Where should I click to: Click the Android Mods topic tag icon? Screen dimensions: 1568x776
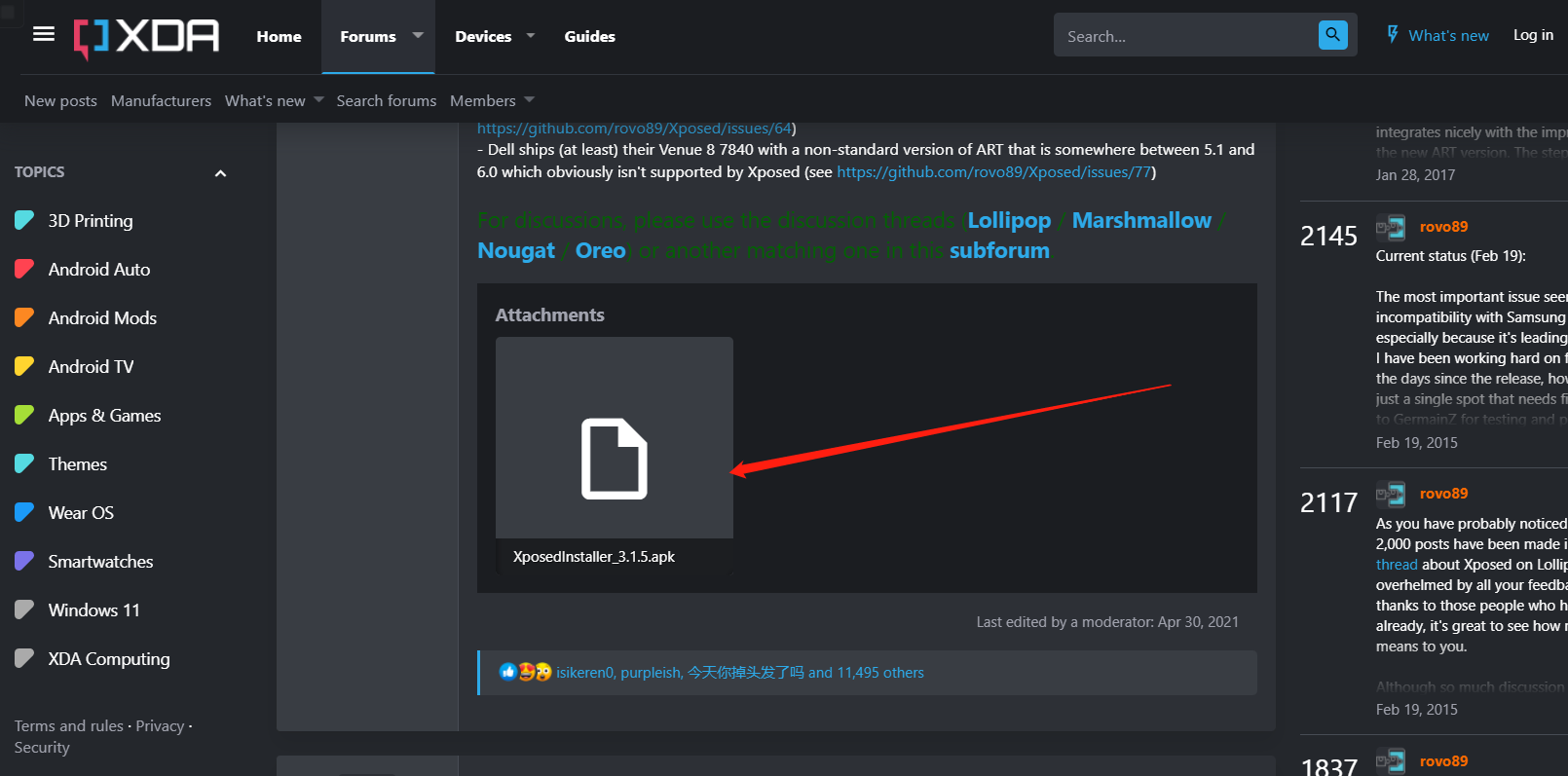(x=24, y=318)
